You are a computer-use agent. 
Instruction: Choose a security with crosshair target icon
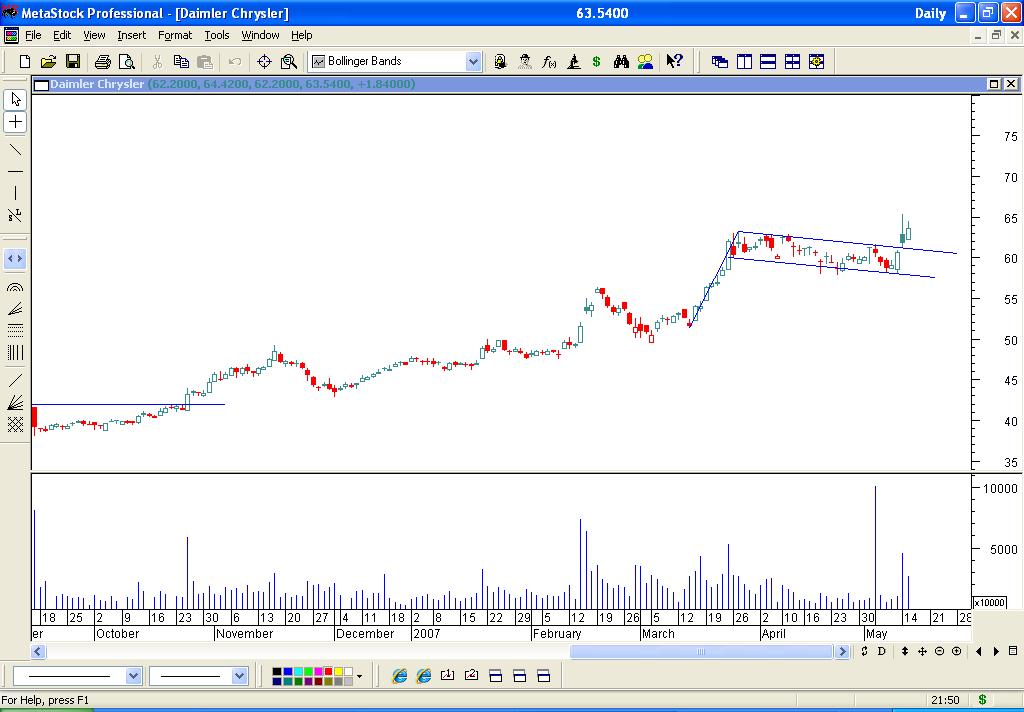coord(264,61)
